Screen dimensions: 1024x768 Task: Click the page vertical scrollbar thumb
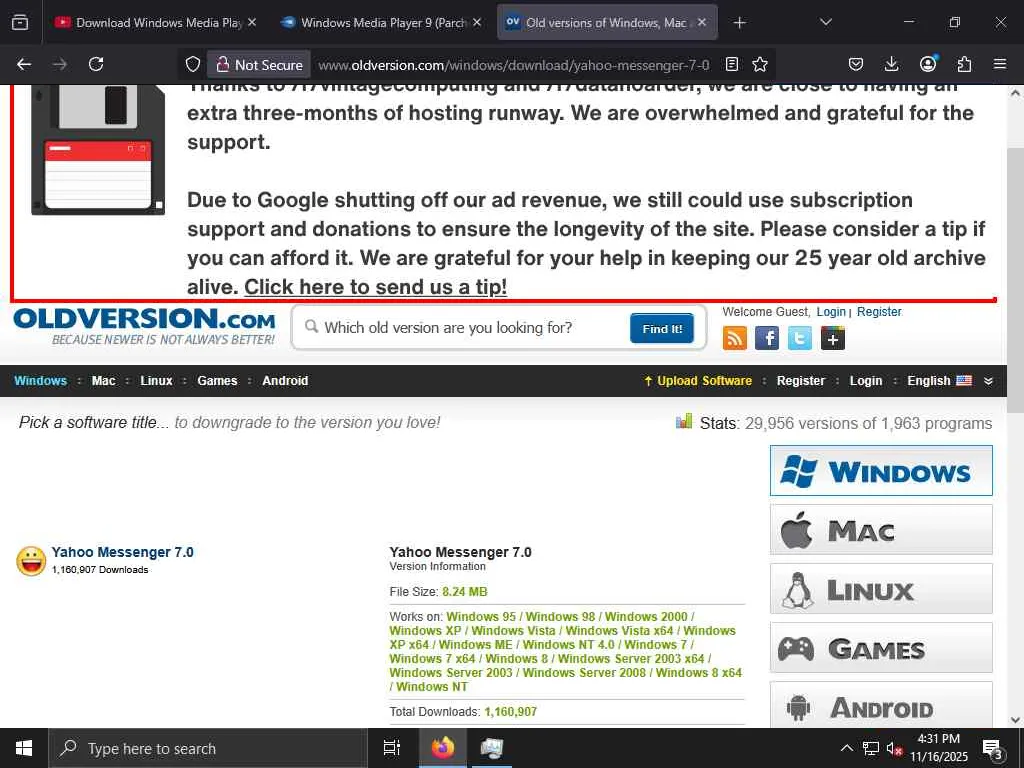[x=1015, y=281]
